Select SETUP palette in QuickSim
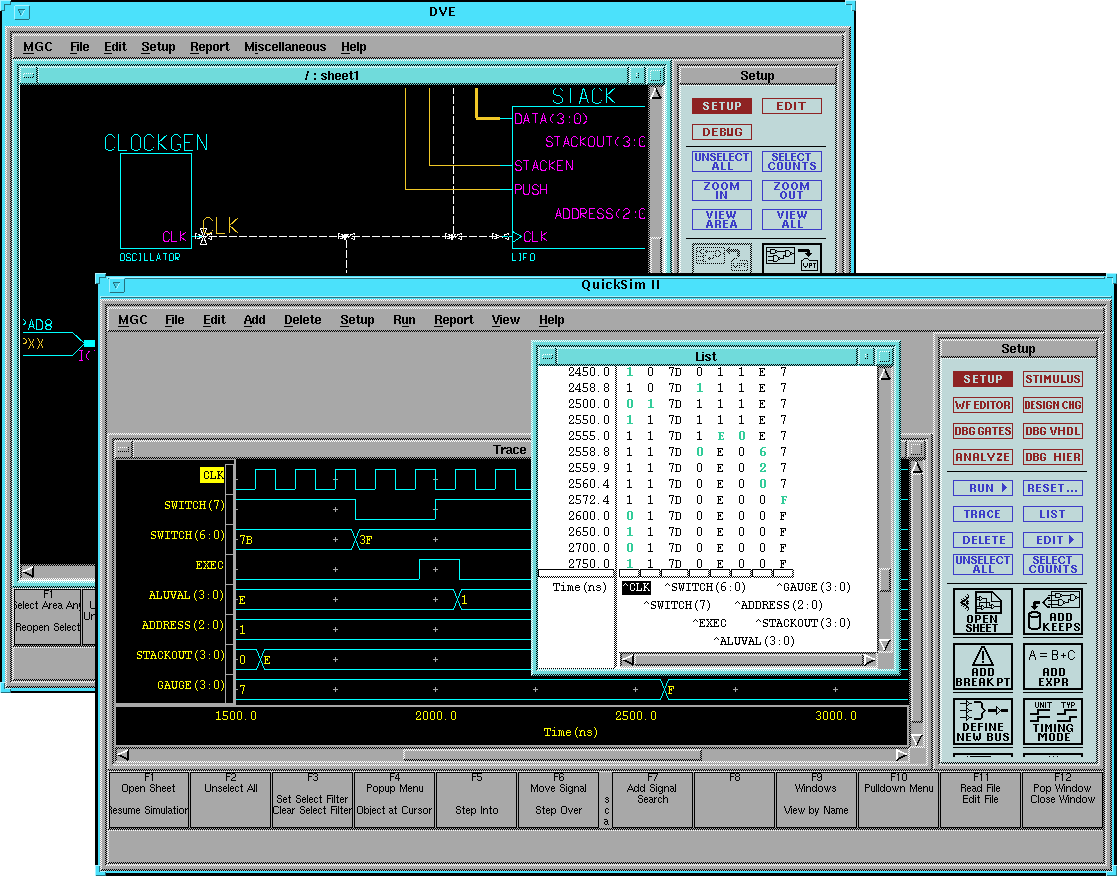Screen dimensions: 1117x876 point(982,379)
